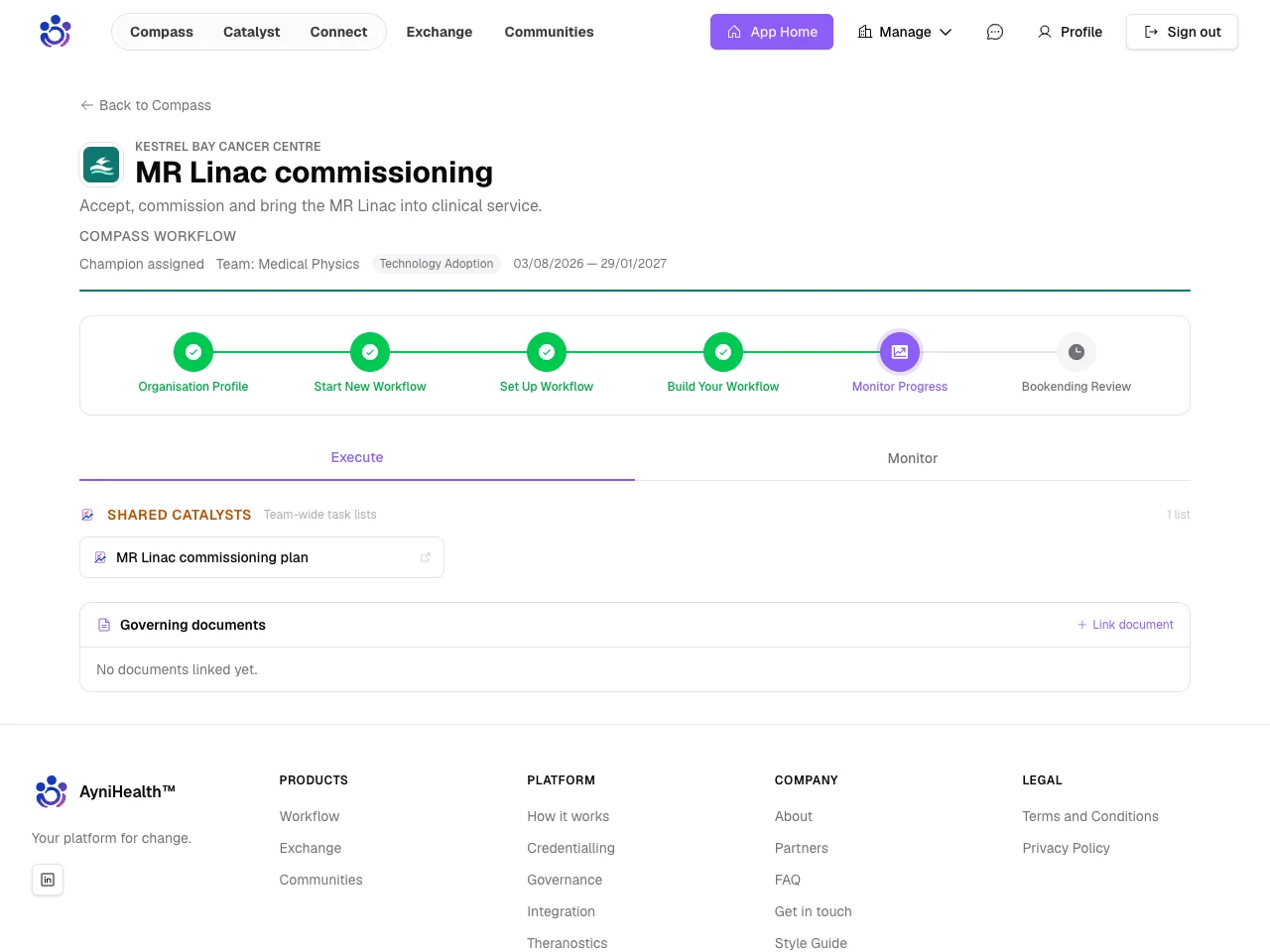The width and height of the screenshot is (1270, 952).
Task: Open the Profile page
Action: 1070,32
